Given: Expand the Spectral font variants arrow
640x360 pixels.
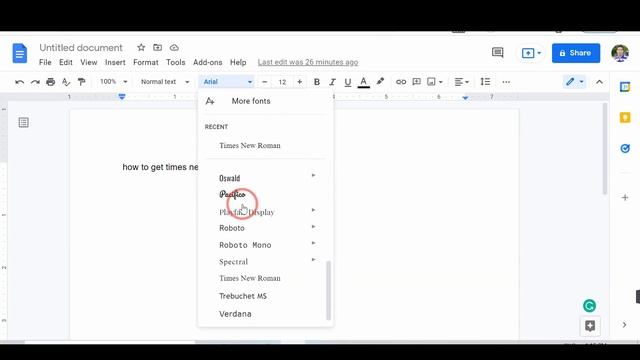Looking at the screenshot, I should (x=313, y=260).
